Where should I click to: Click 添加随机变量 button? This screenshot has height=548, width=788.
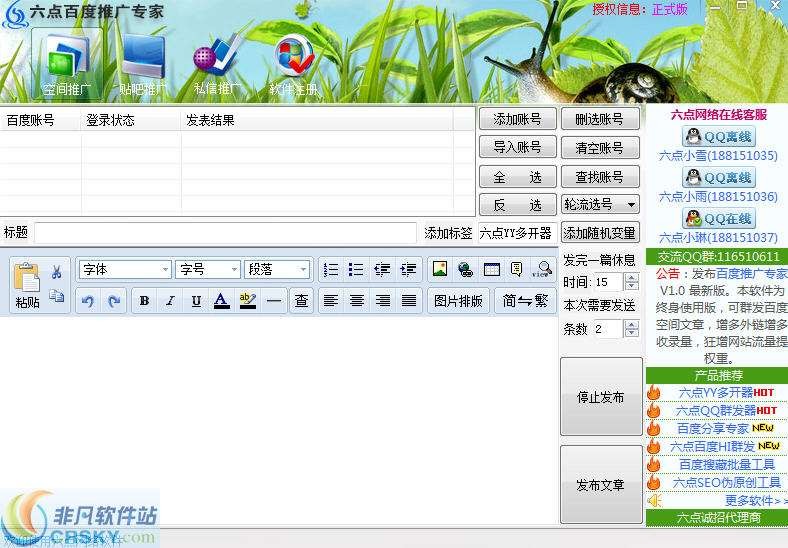pos(600,233)
